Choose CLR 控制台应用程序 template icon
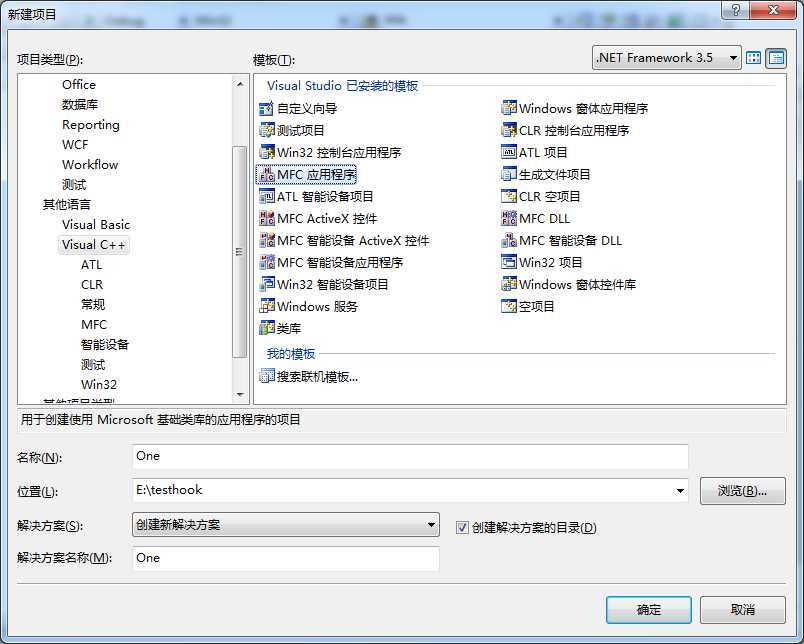804x644 pixels. 509,130
